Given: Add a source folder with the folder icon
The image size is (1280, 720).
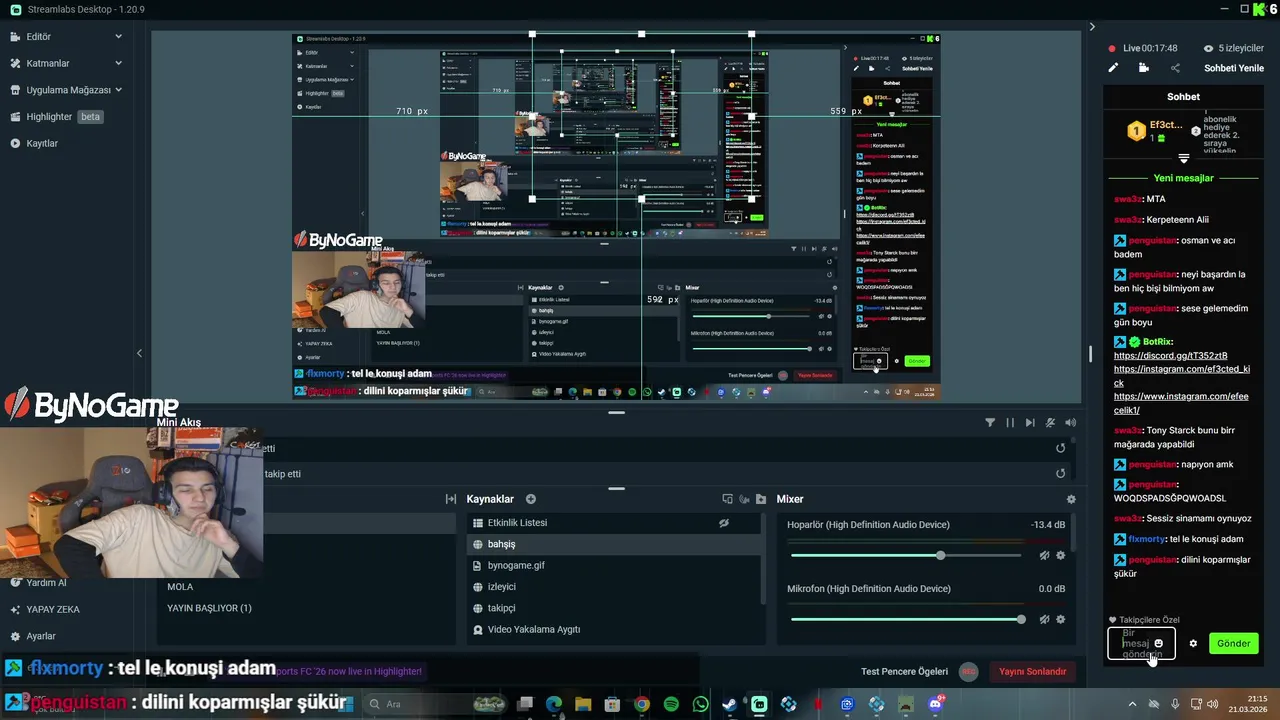Looking at the screenshot, I should click(761, 499).
